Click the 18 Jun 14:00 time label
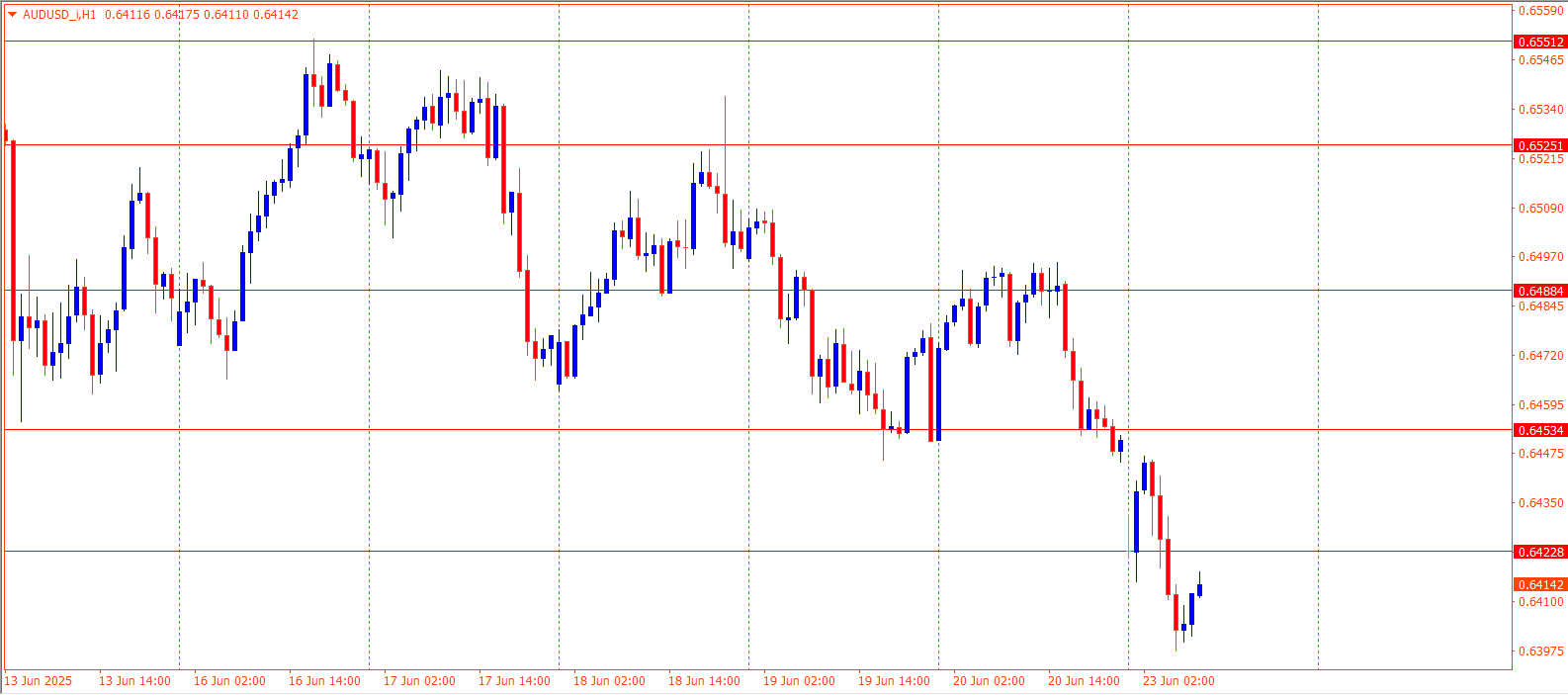Screen dimensions: 1568x695 point(704,681)
